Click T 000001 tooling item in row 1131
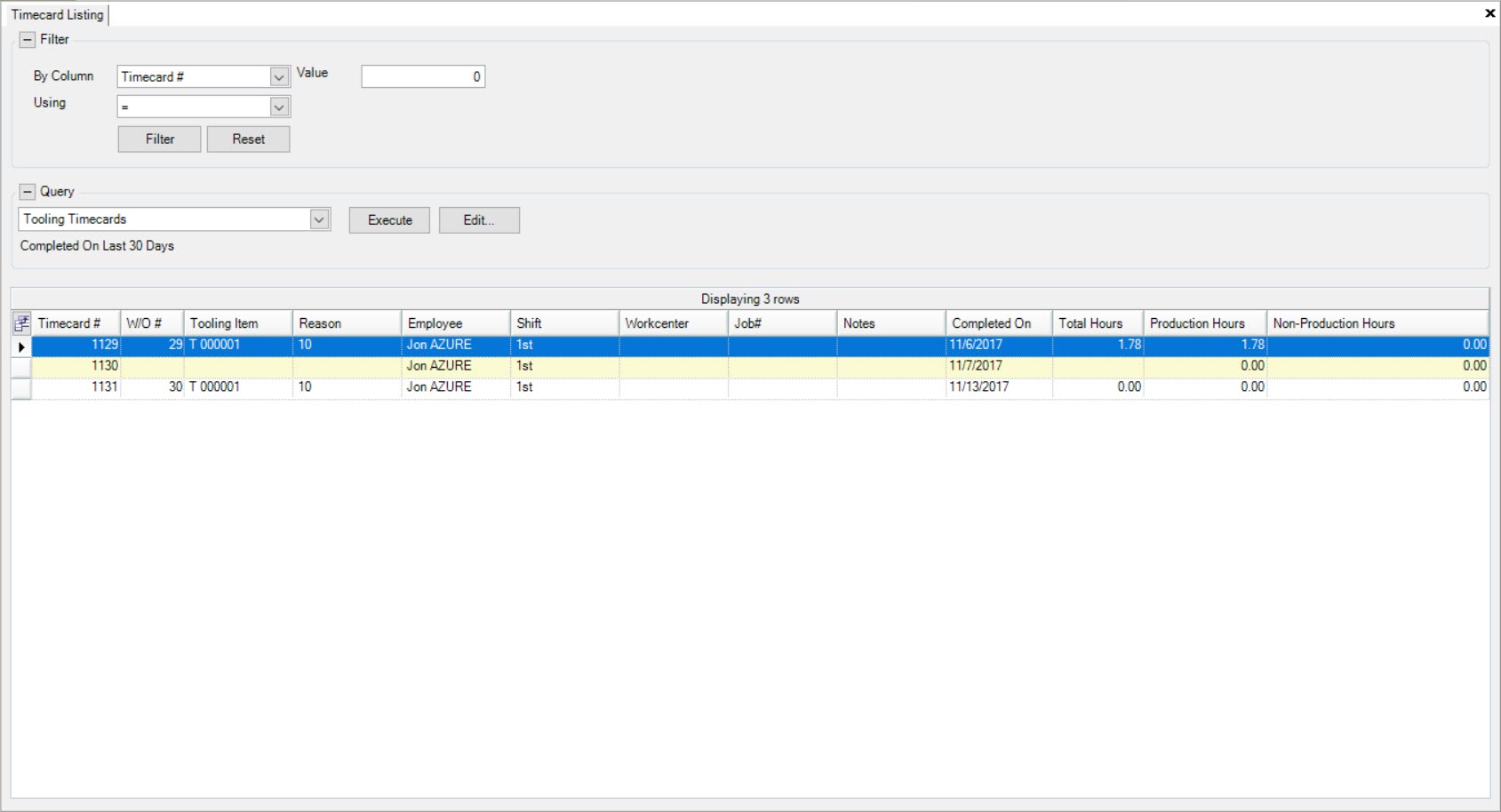Image resolution: width=1501 pixels, height=812 pixels. coord(238,387)
